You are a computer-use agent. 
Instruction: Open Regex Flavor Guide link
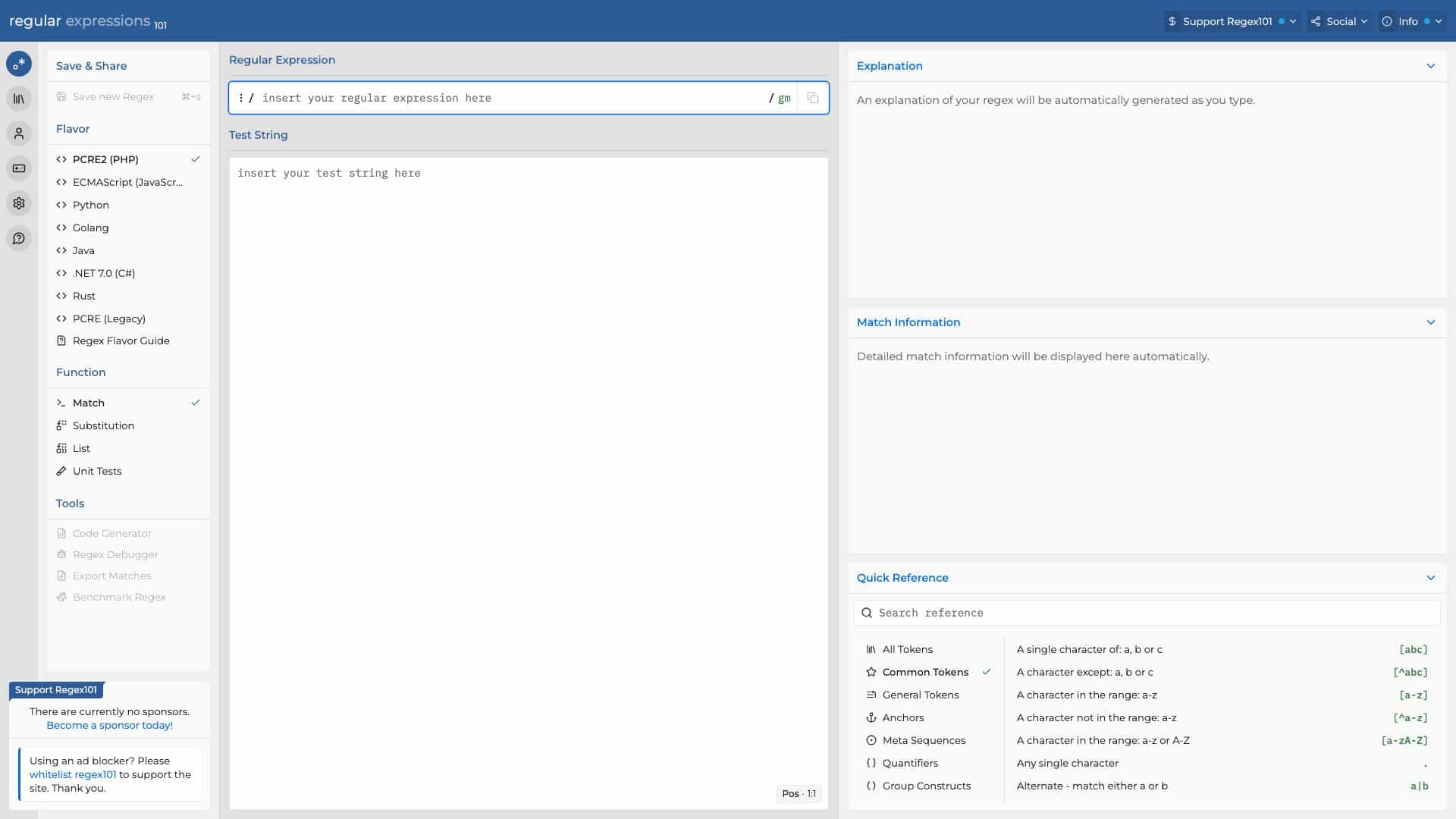(x=121, y=340)
